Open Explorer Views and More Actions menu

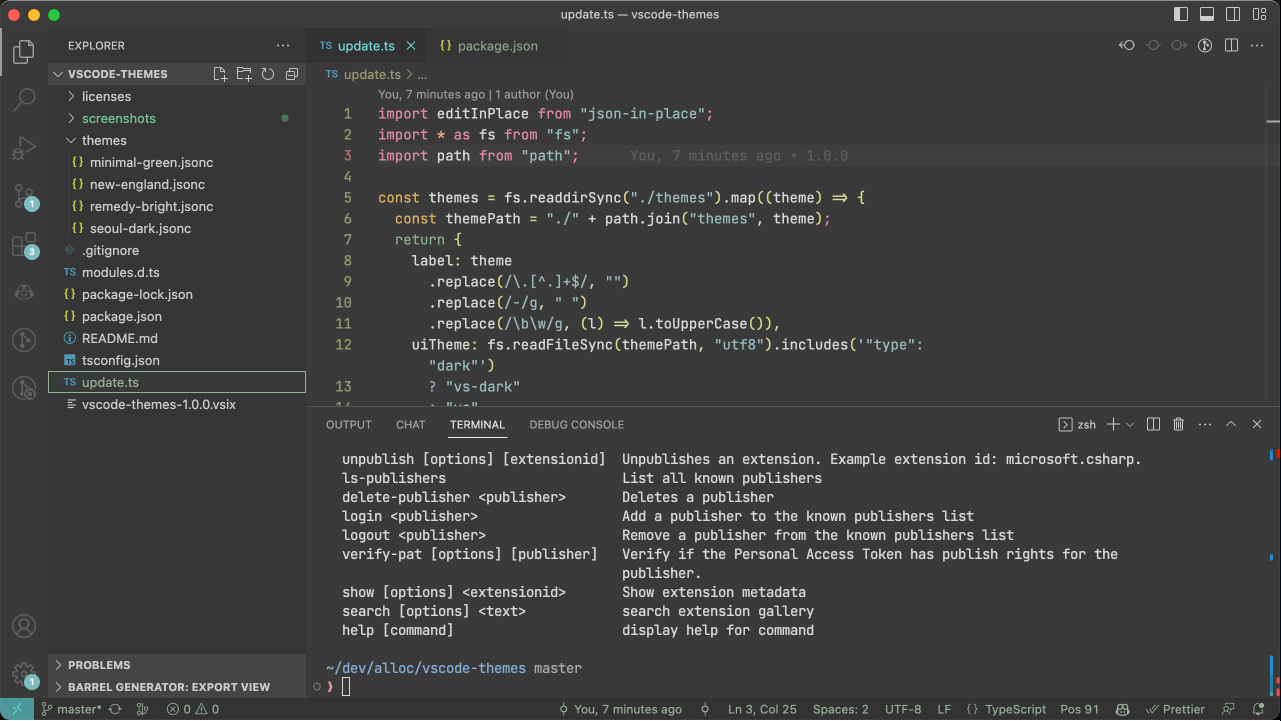[284, 46]
